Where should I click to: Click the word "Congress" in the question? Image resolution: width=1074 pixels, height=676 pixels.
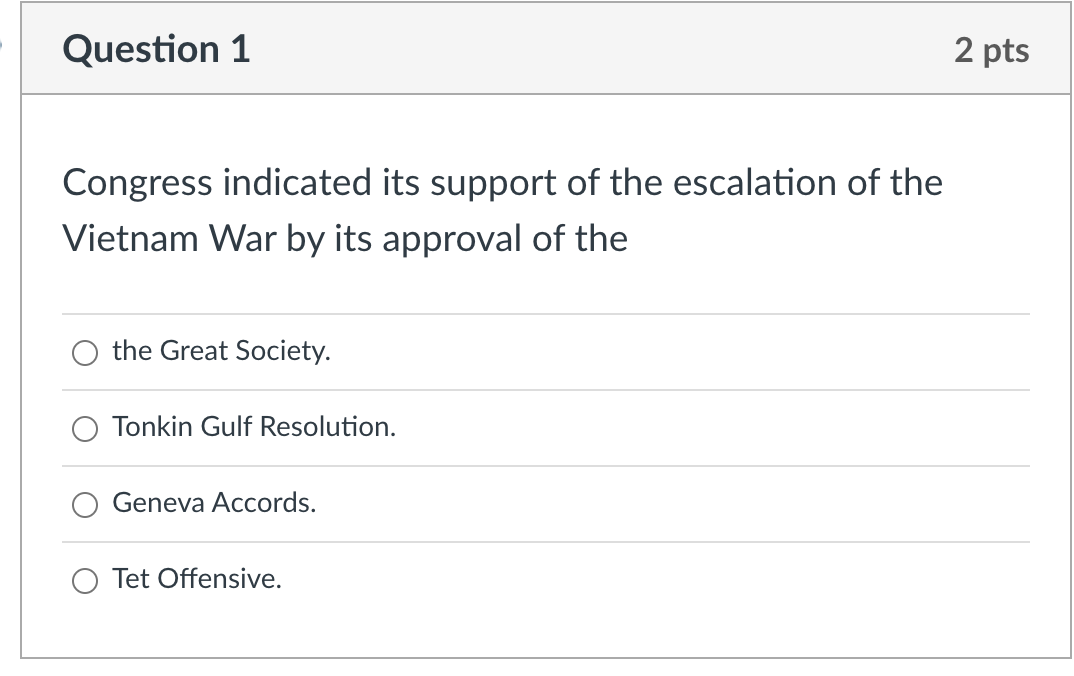pyautogui.click(x=138, y=184)
